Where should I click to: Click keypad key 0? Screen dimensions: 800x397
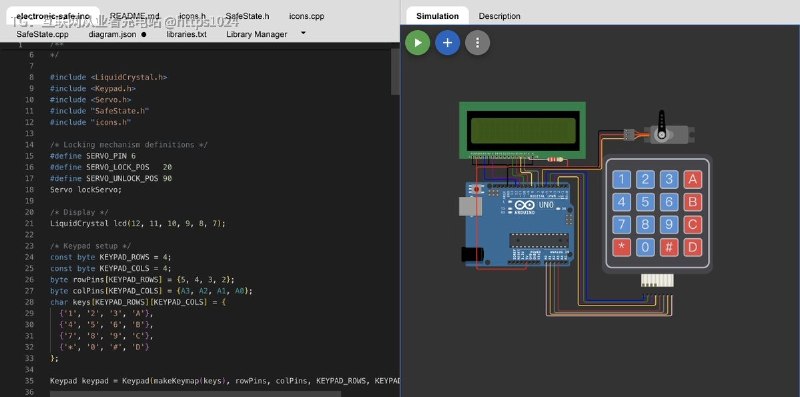tap(645, 247)
